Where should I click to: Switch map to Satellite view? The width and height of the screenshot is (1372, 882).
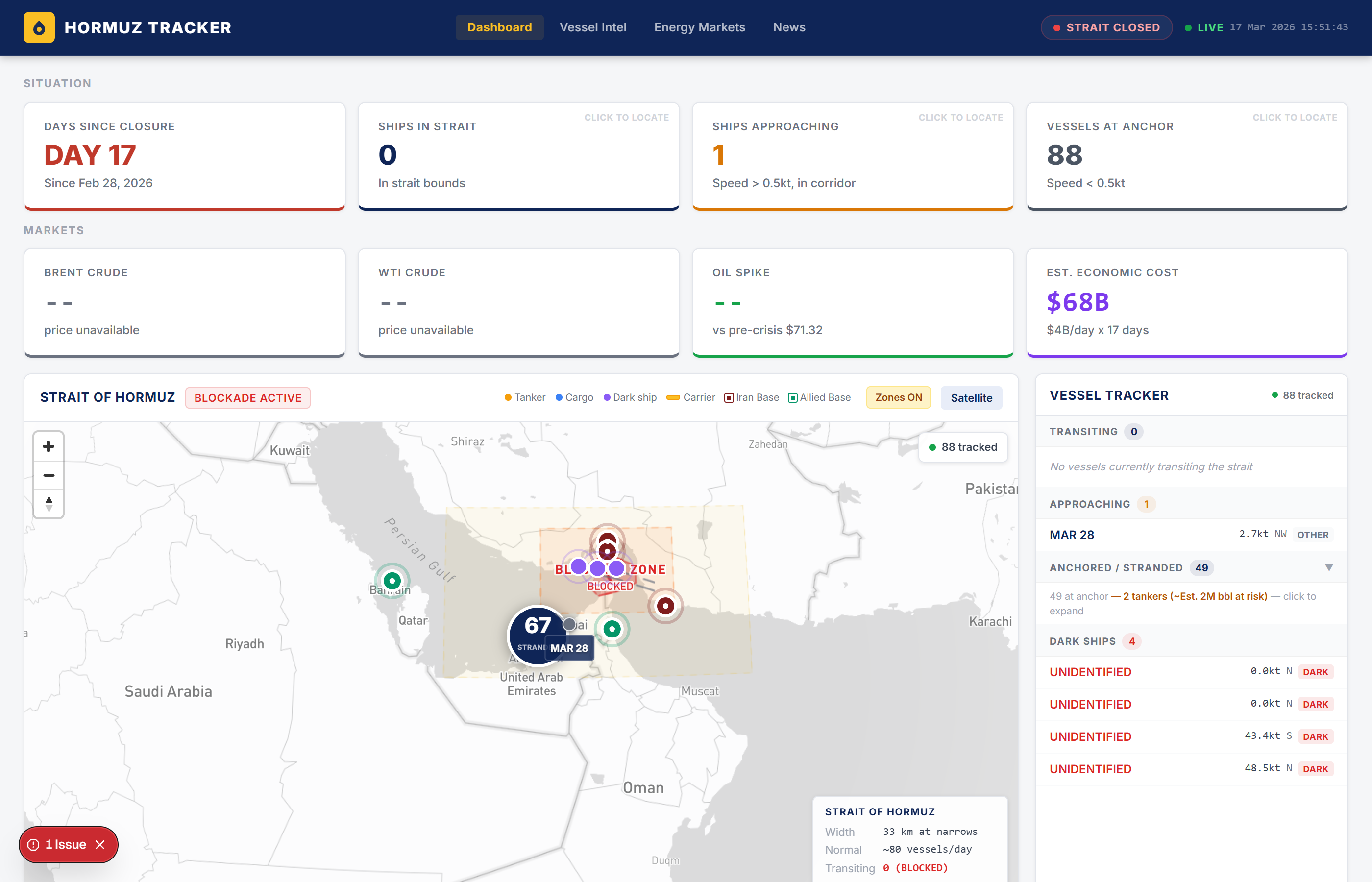tap(971, 397)
